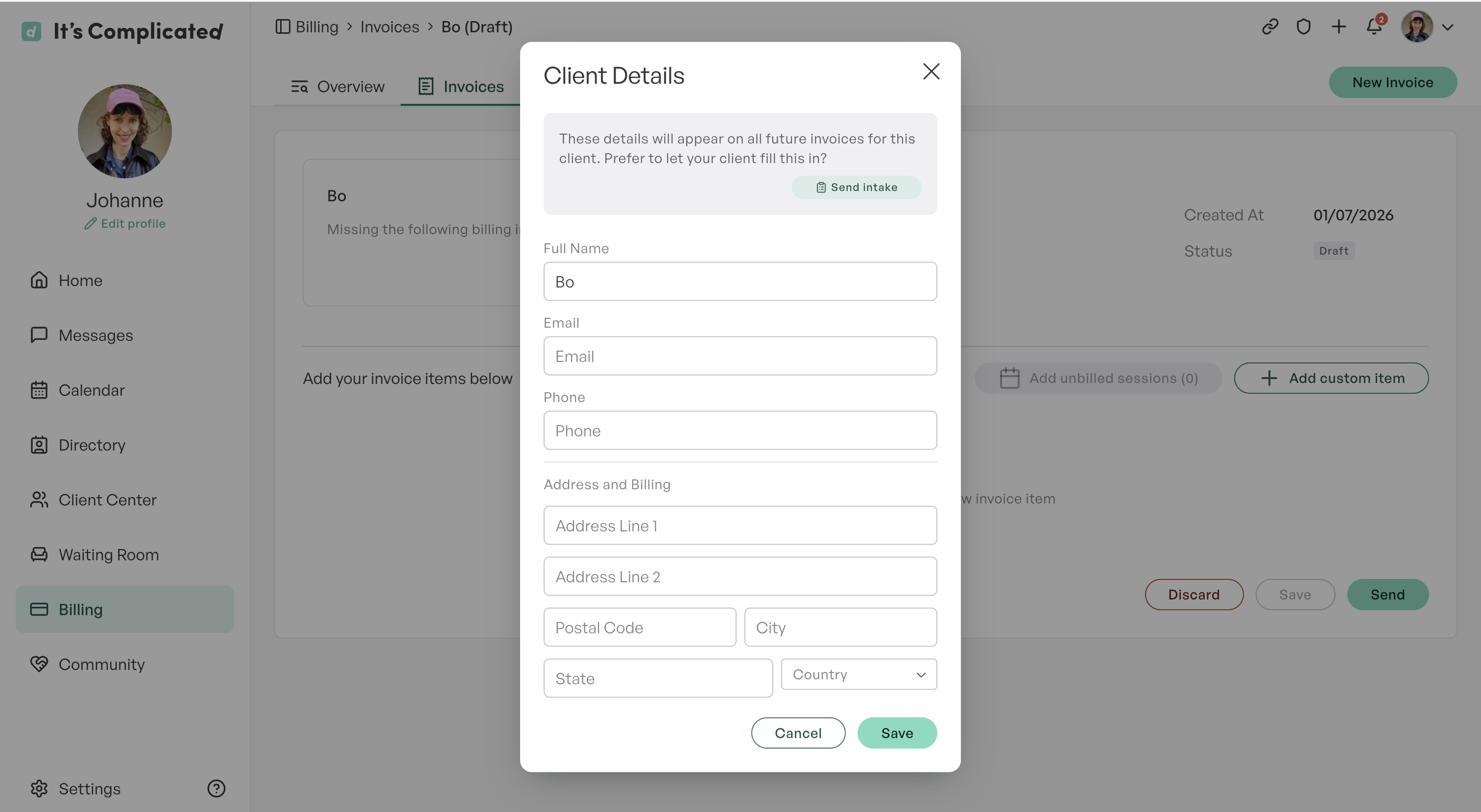Cancel the Client Details dialog

pos(798,733)
